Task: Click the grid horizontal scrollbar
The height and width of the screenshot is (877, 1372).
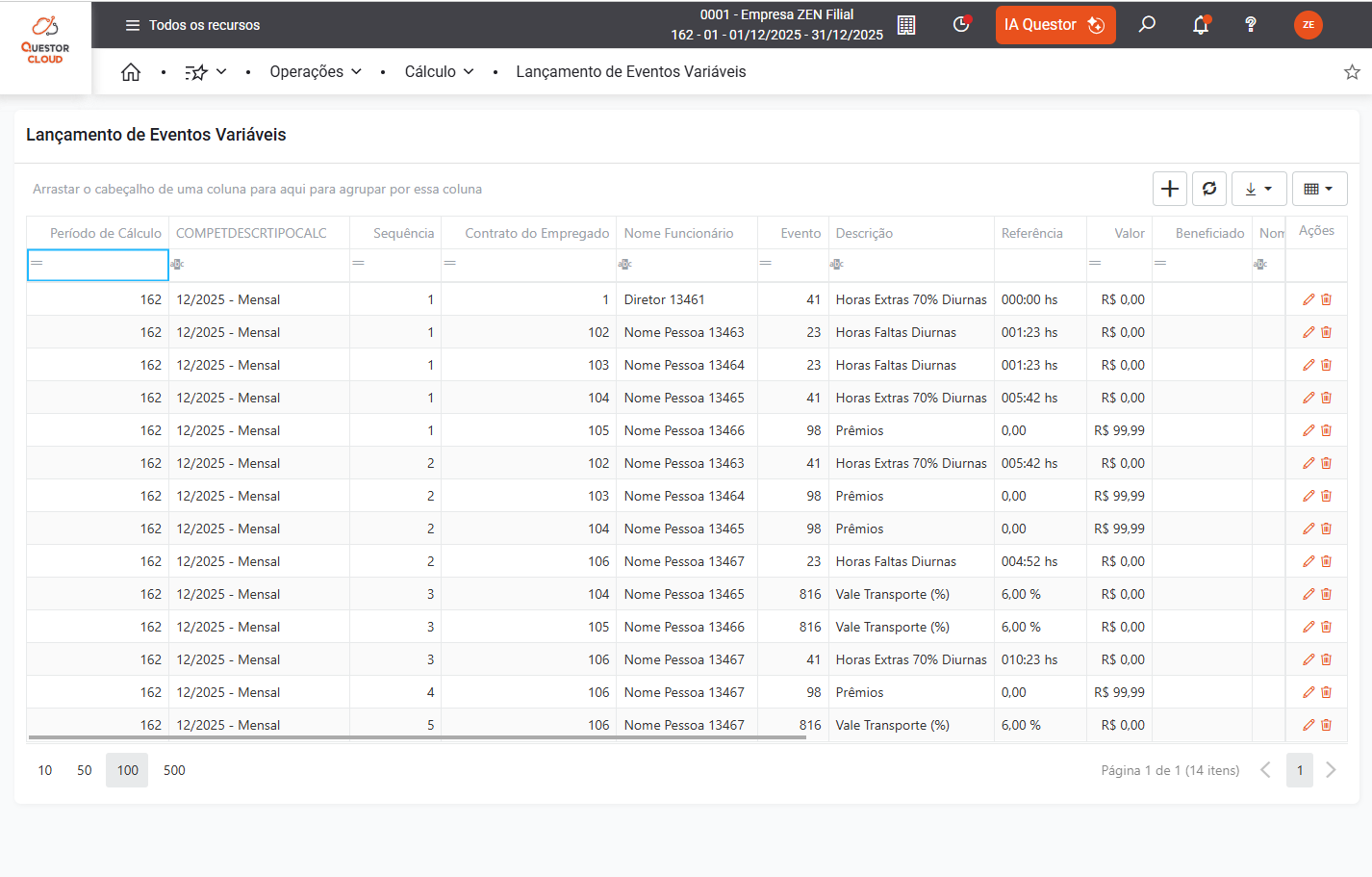Action: tap(417, 737)
